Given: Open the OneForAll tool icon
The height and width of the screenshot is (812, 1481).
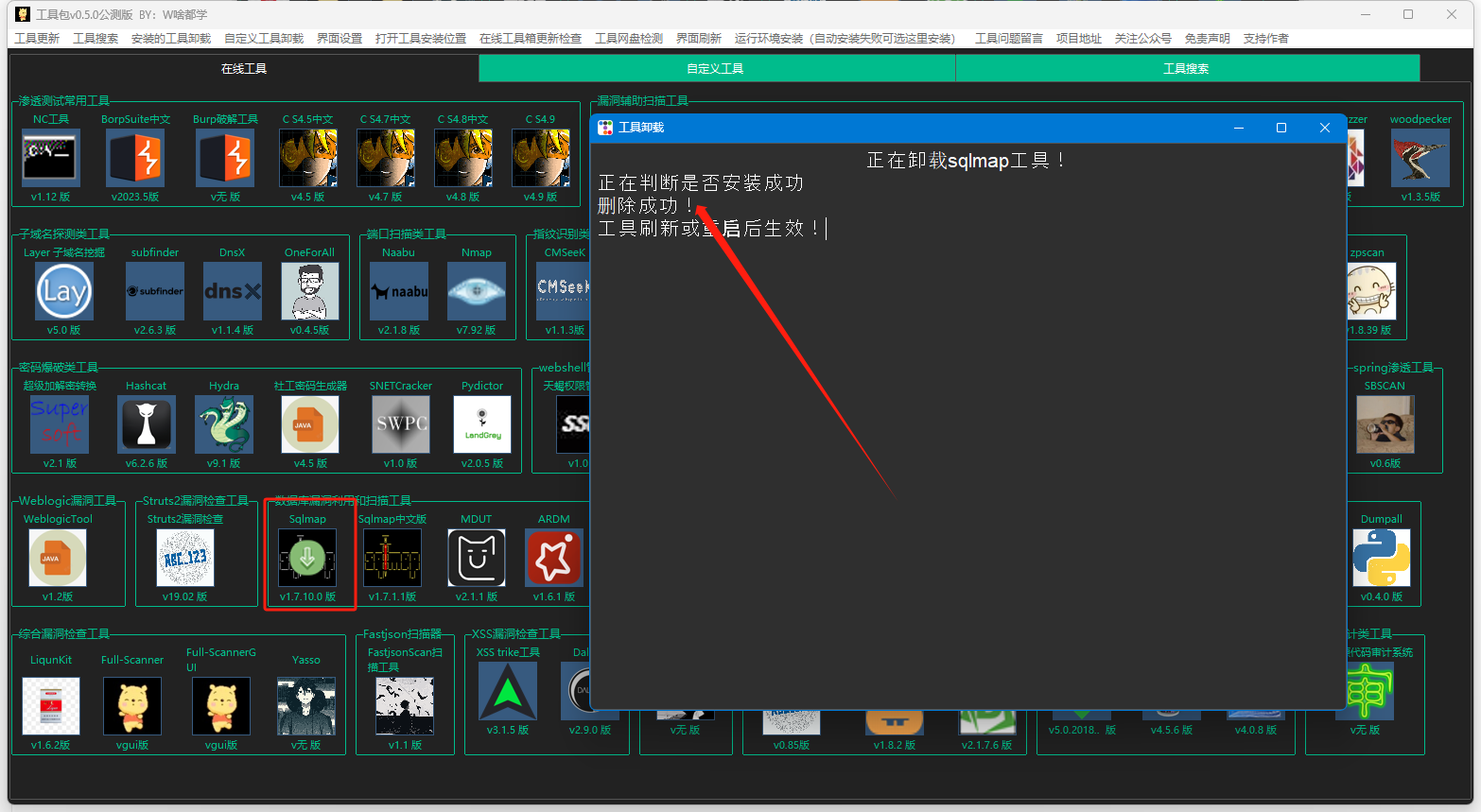Looking at the screenshot, I should click(310, 291).
